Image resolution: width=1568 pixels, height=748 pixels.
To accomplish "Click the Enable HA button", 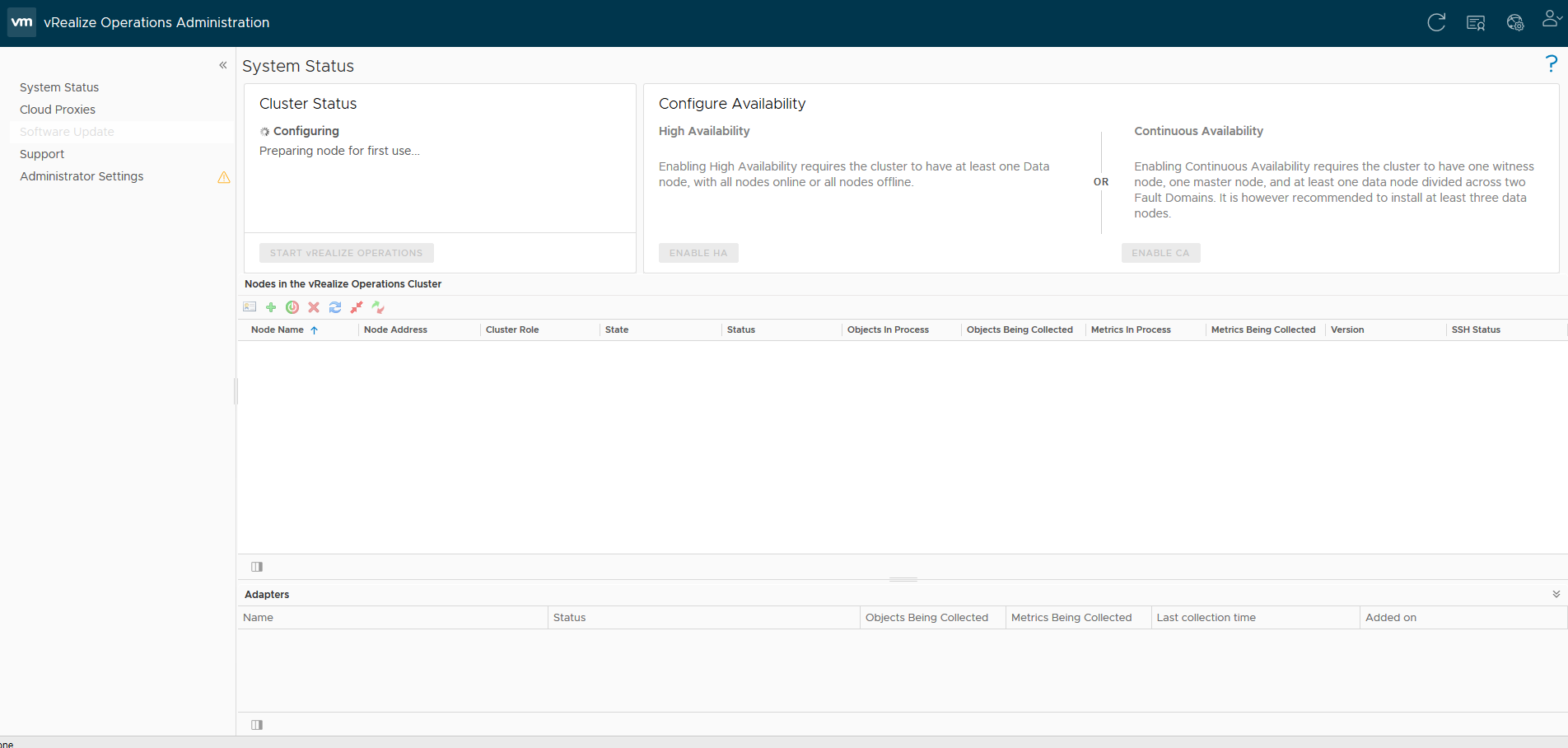I will tap(698, 253).
